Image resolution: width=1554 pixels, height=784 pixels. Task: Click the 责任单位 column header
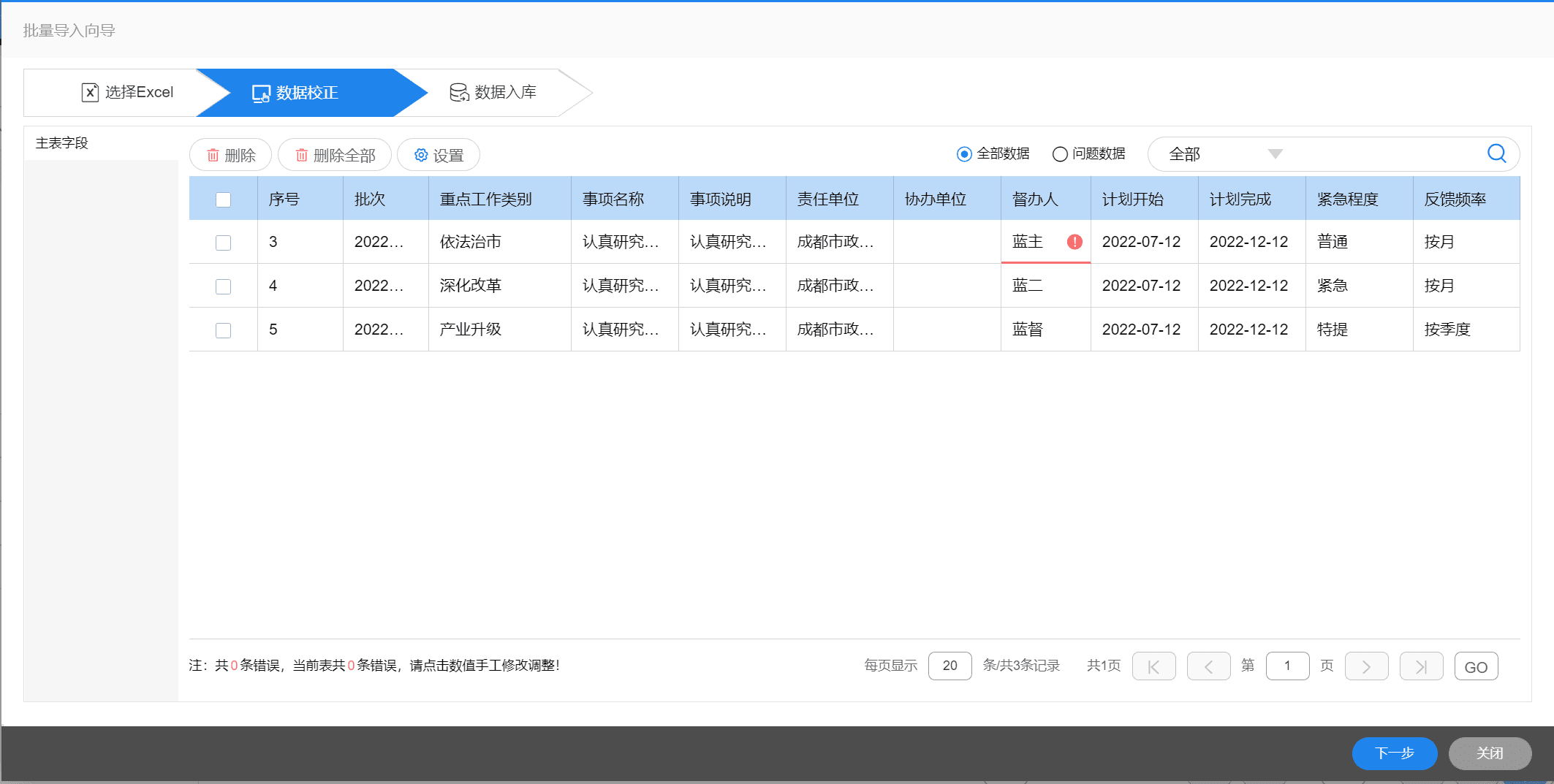(840, 199)
